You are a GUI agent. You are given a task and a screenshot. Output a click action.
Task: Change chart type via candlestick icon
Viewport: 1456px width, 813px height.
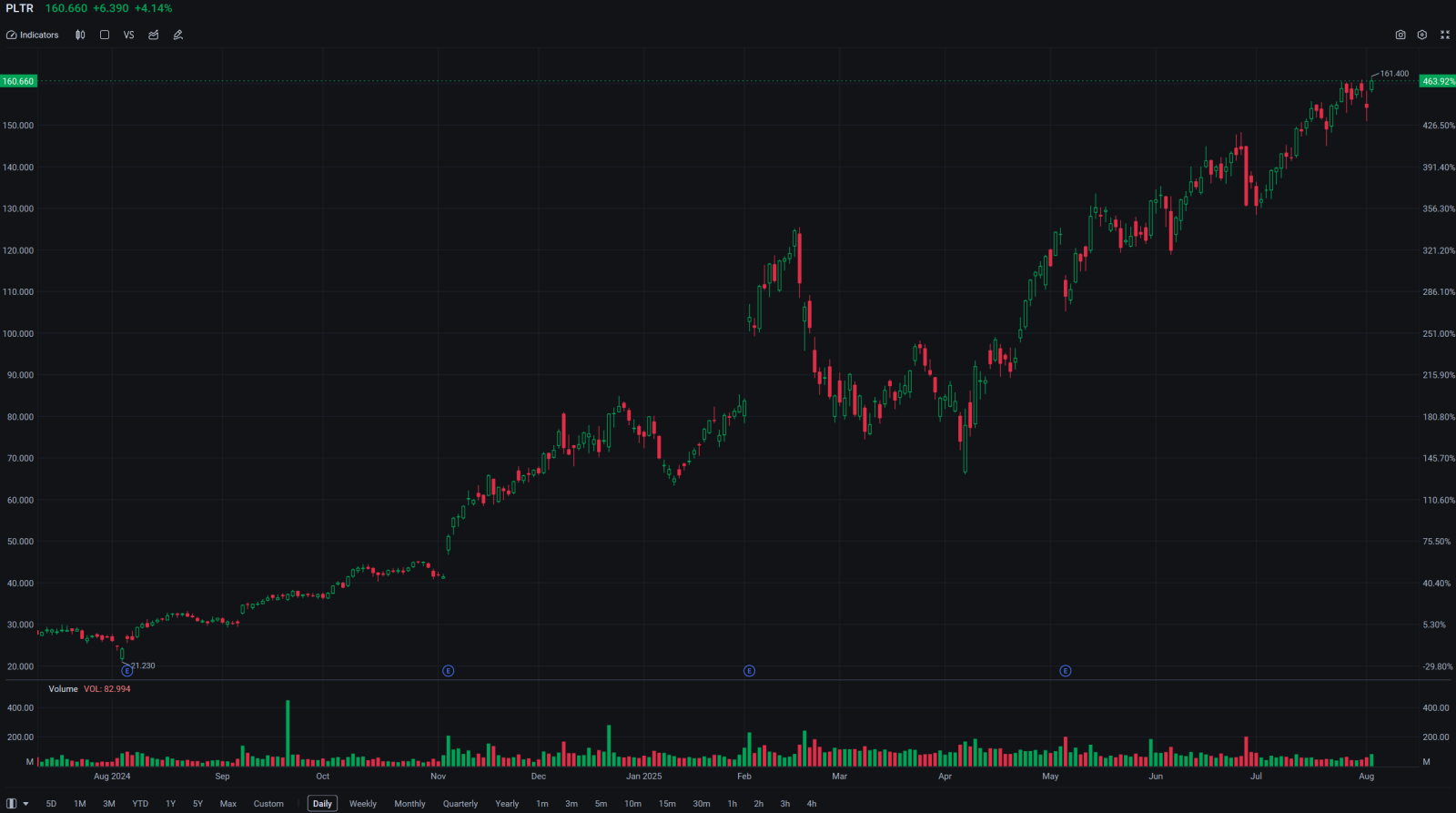(x=80, y=35)
